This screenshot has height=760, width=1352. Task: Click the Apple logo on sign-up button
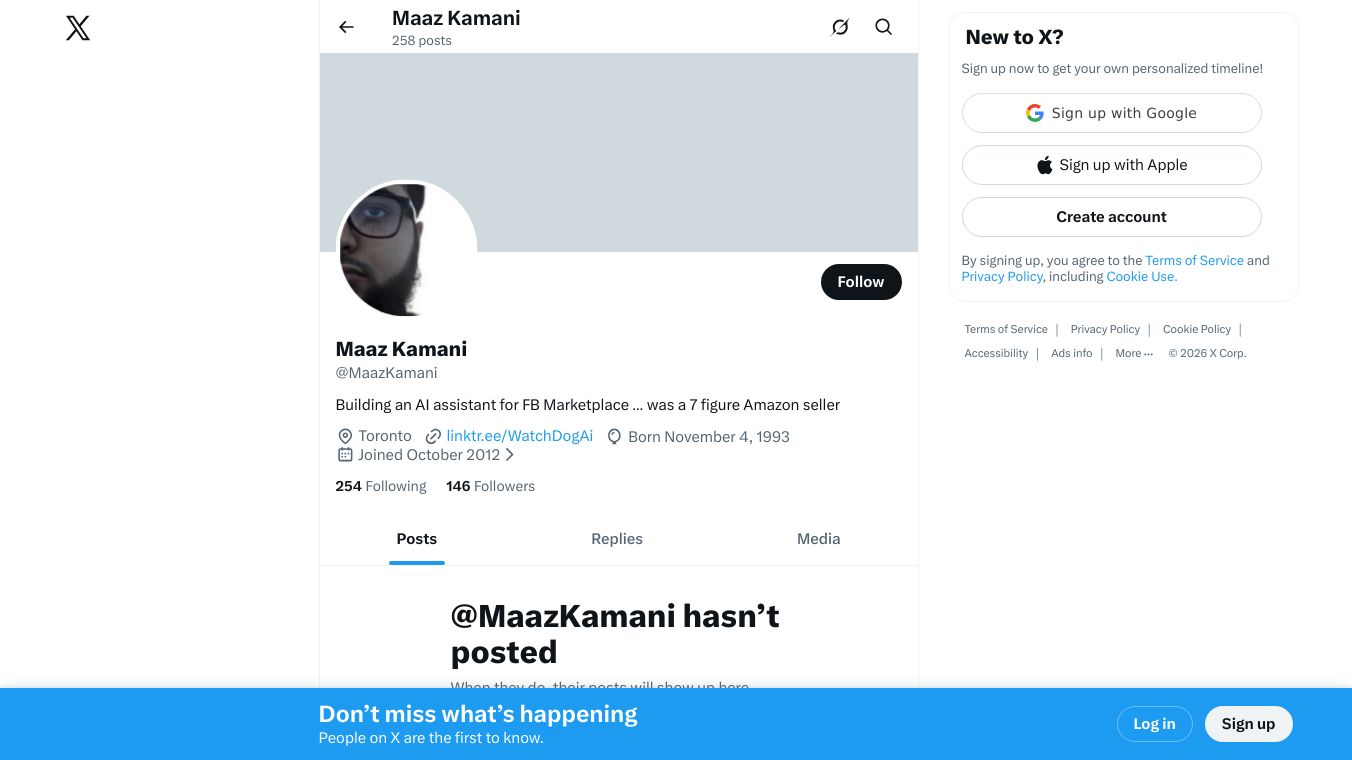click(1044, 165)
